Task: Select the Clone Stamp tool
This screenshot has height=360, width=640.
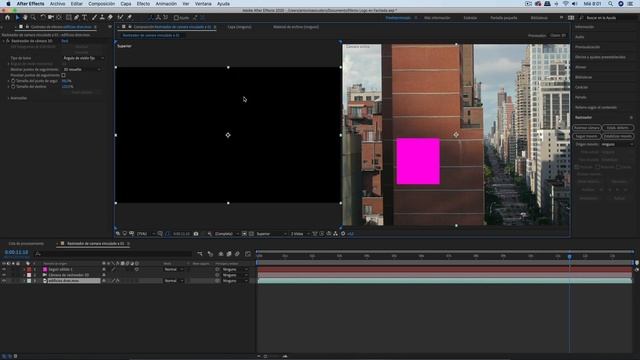Action: [102, 18]
